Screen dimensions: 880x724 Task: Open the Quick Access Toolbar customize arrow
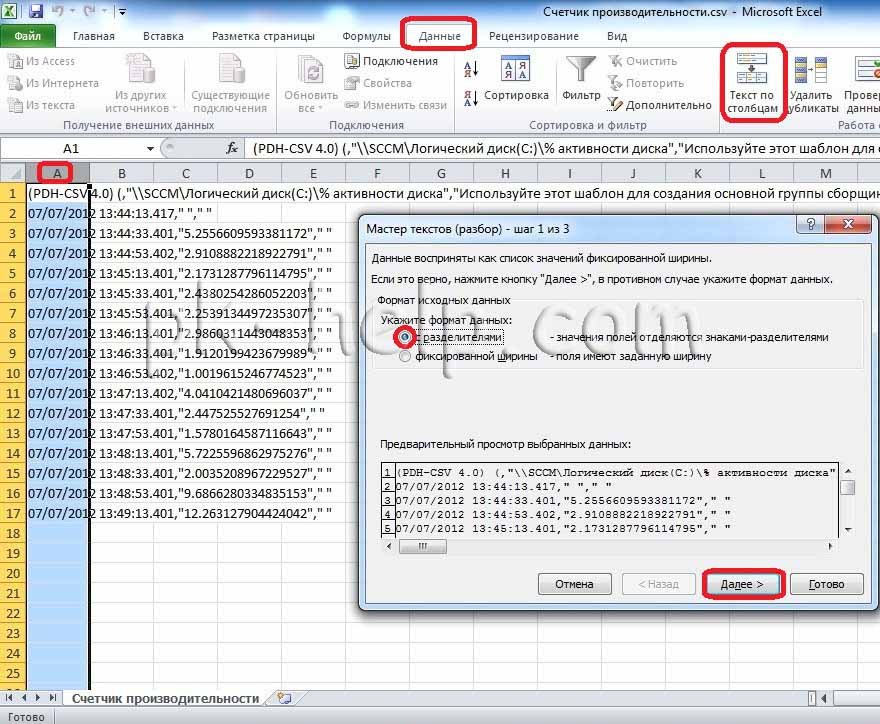tap(122, 11)
